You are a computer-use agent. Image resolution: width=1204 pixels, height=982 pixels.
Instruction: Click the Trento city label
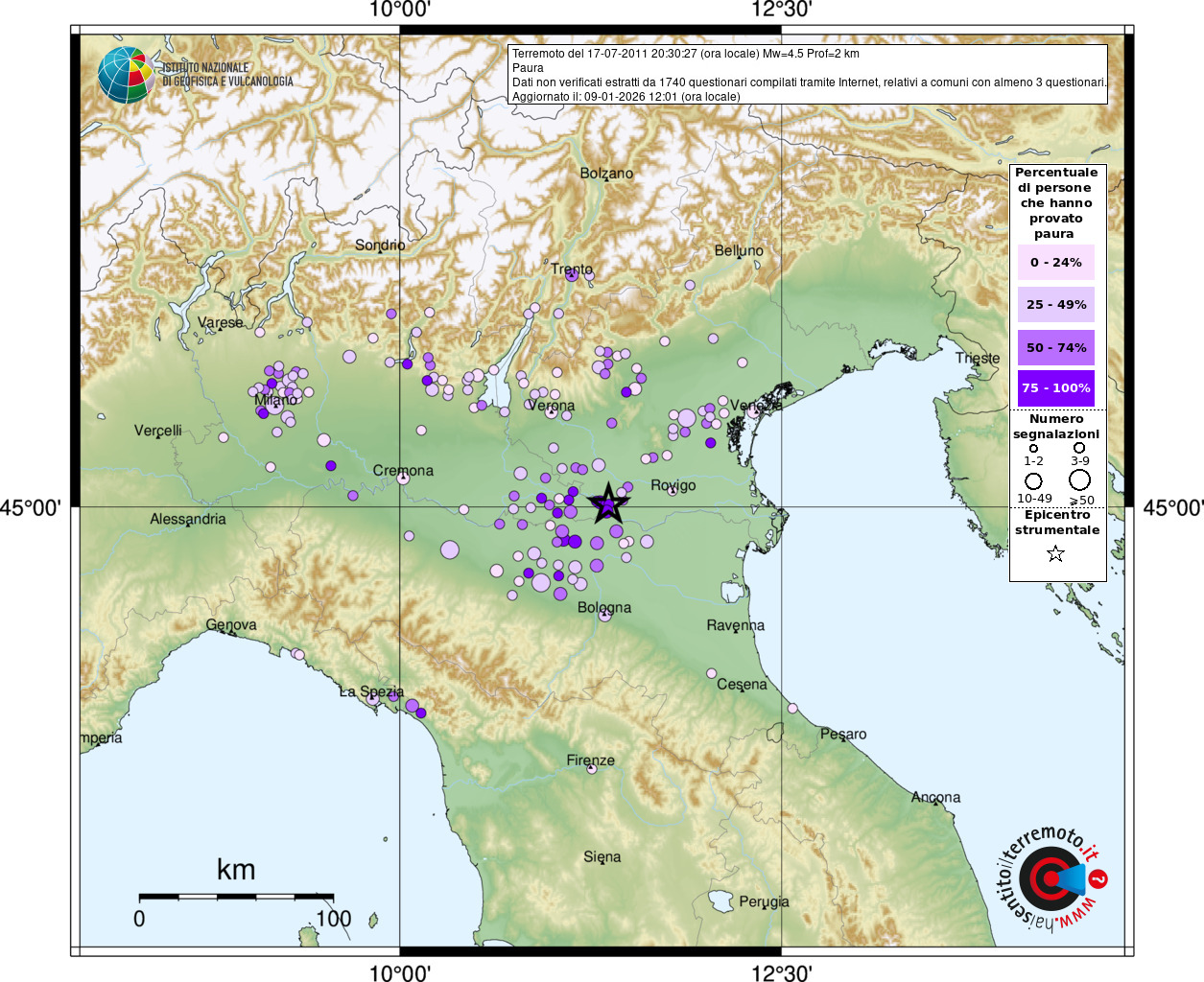pos(572,269)
